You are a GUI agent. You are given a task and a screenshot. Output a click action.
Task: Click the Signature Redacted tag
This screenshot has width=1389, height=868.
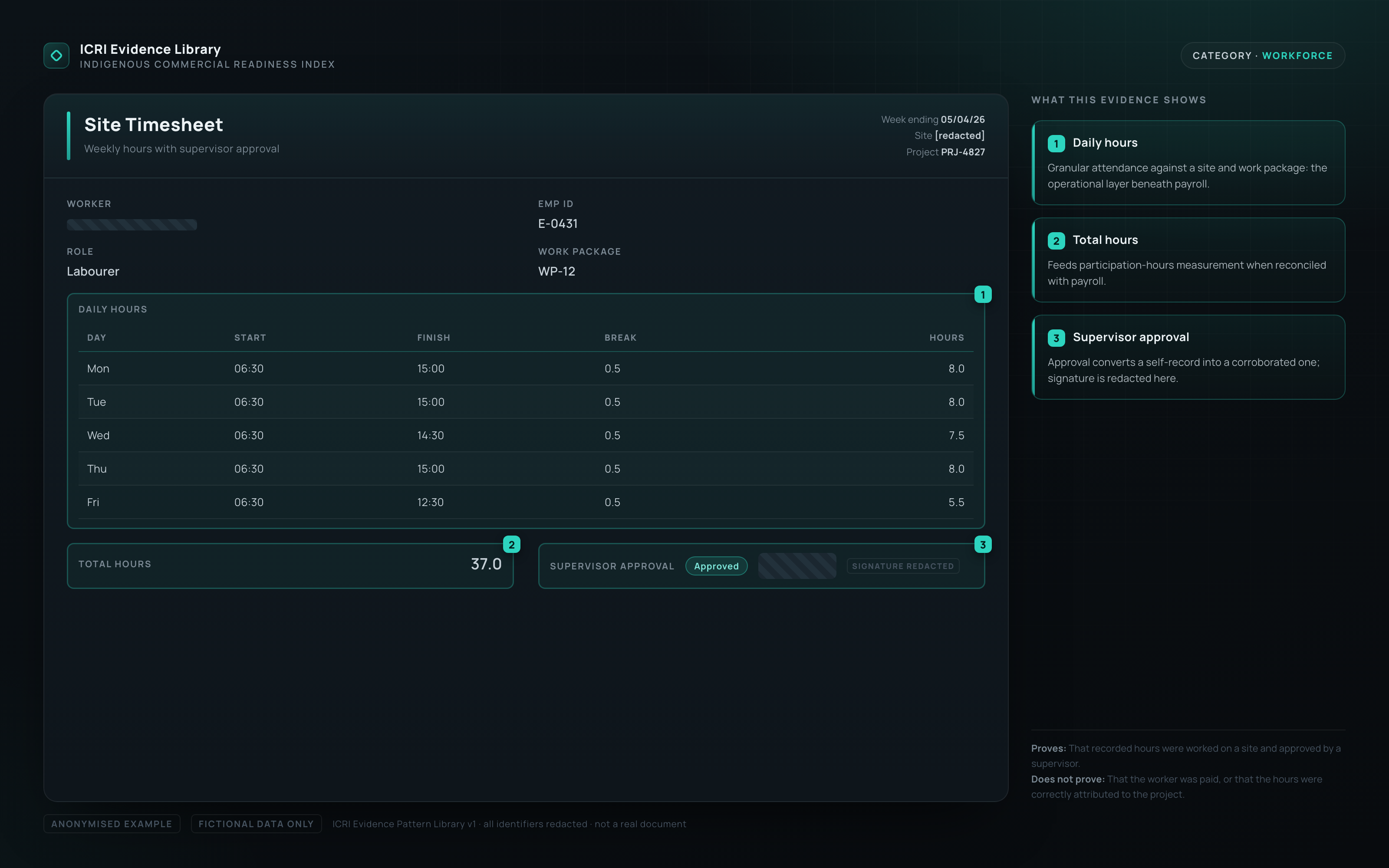(902, 566)
